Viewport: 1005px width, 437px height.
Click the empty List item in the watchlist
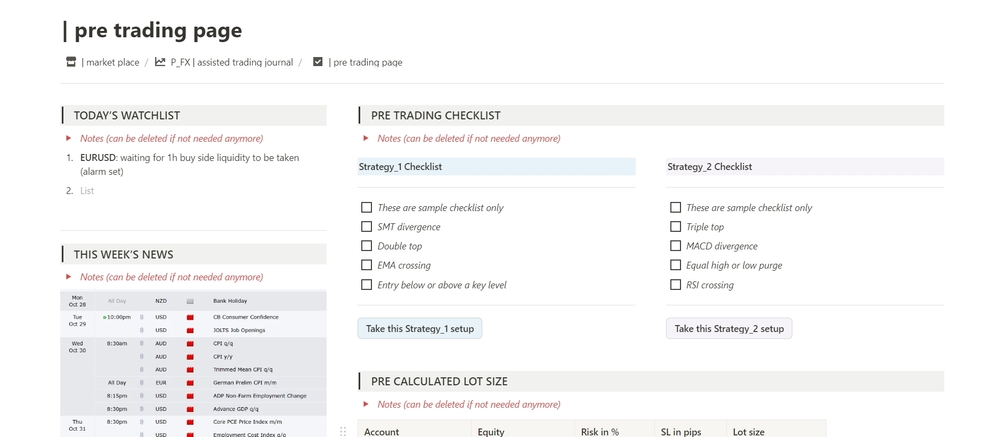coord(87,191)
